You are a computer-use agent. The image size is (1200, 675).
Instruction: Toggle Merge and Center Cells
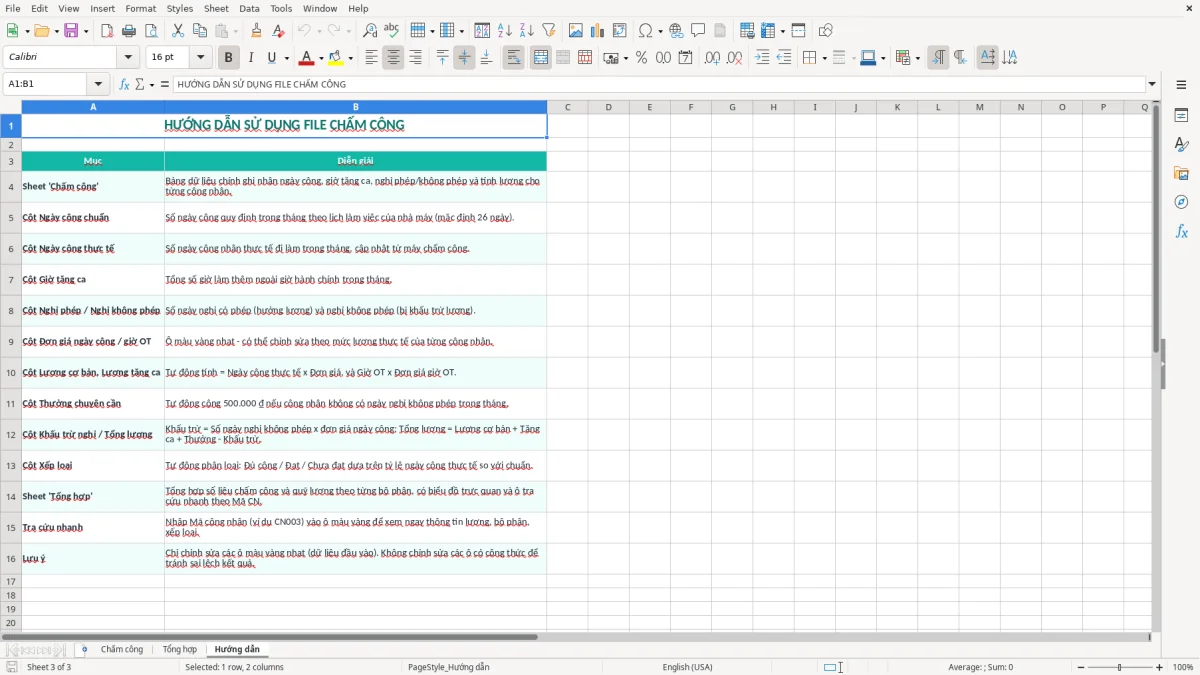541,58
